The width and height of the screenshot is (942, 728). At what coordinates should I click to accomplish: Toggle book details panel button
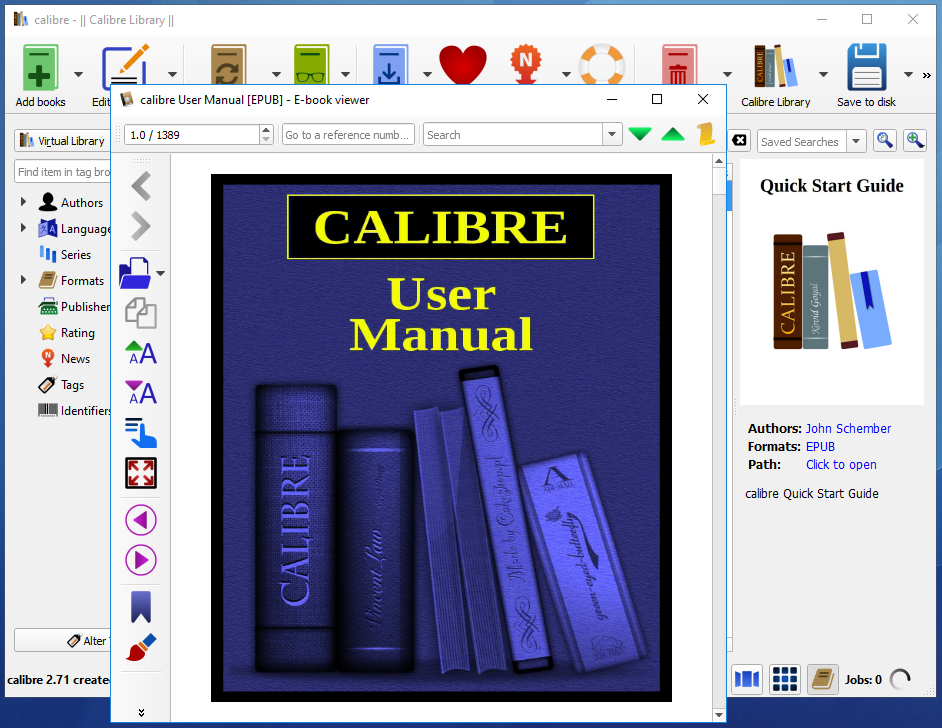point(822,679)
